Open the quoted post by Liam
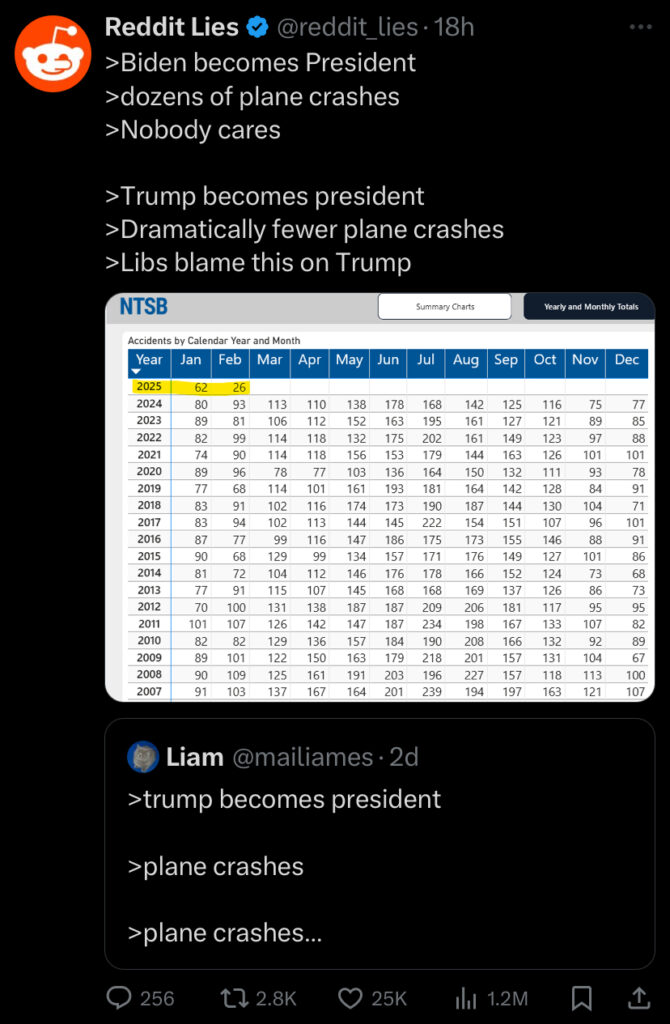Image resolution: width=670 pixels, height=1024 pixels. point(380,844)
